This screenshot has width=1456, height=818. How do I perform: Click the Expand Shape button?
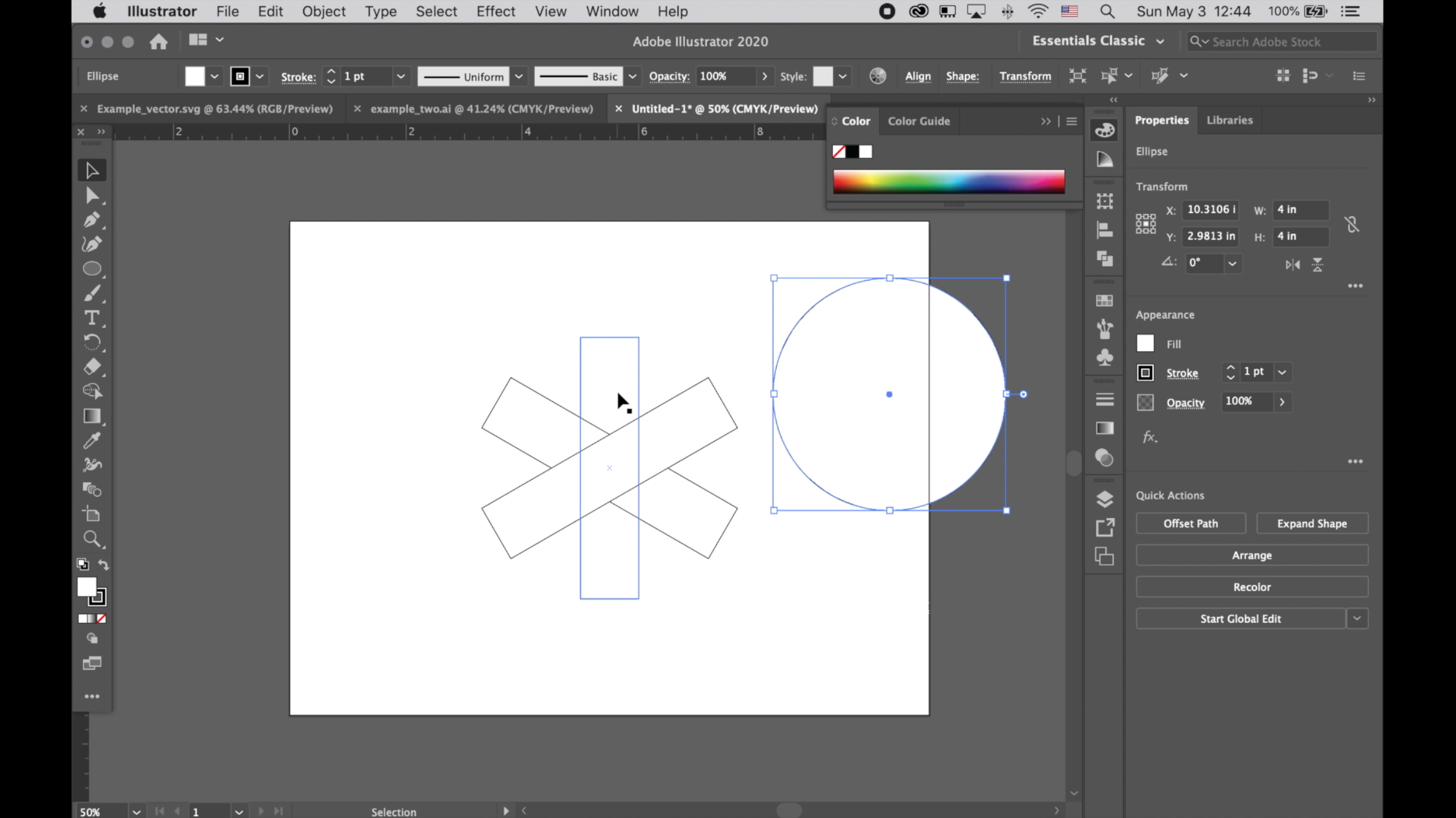(x=1311, y=524)
